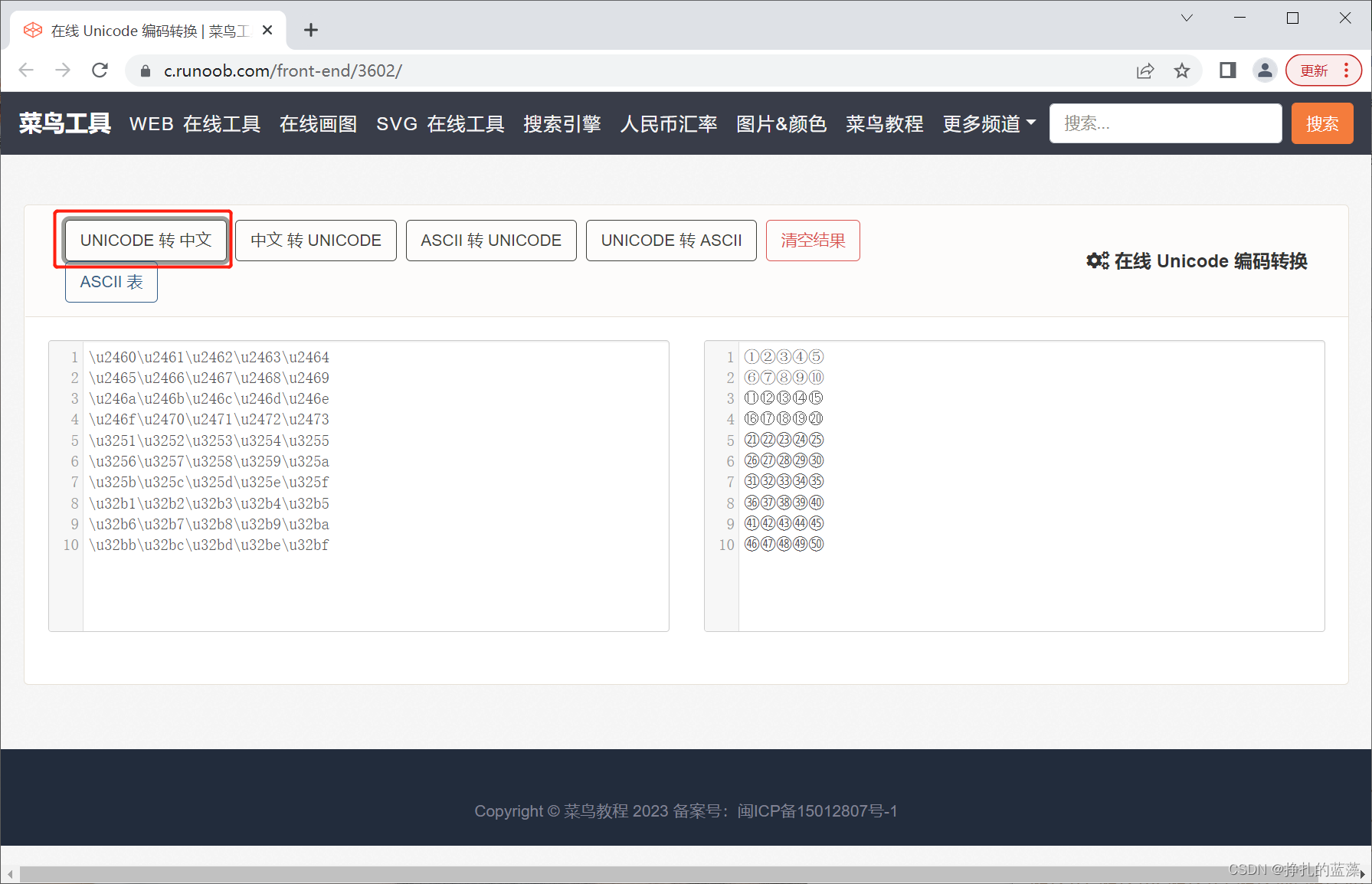Open Chrome three-dot menu
Viewport: 1372px width, 884px height.
pos(1346,70)
